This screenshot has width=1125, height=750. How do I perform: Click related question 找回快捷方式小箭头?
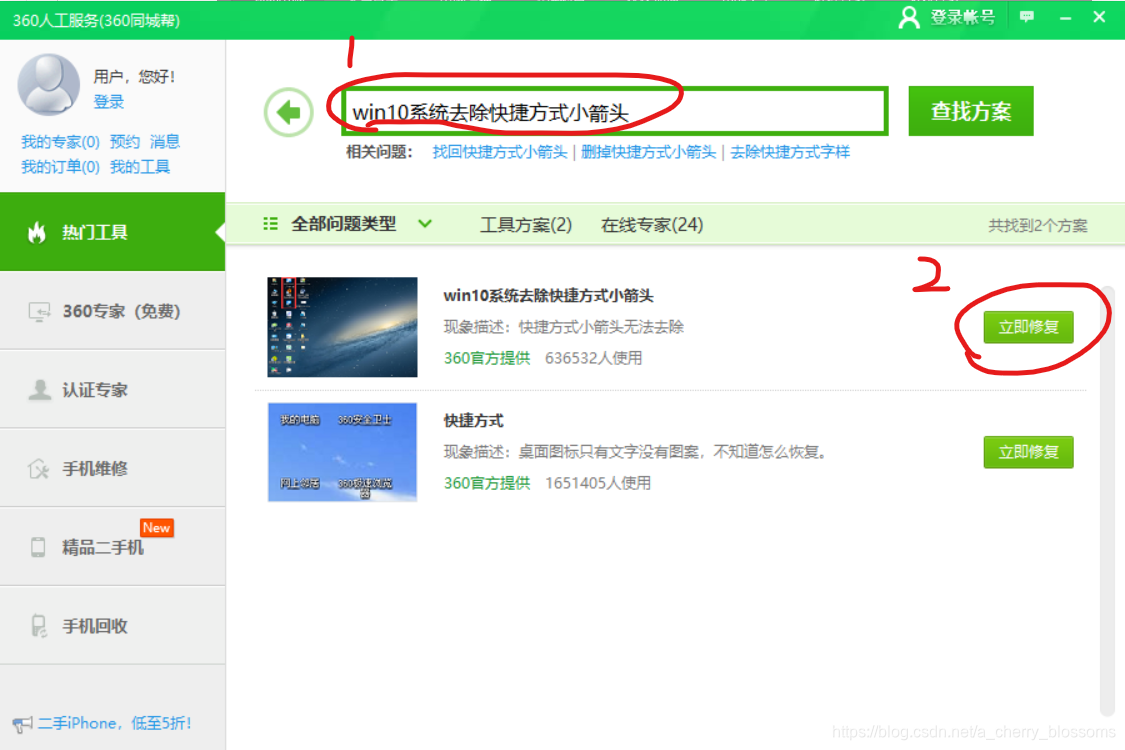[x=500, y=152]
